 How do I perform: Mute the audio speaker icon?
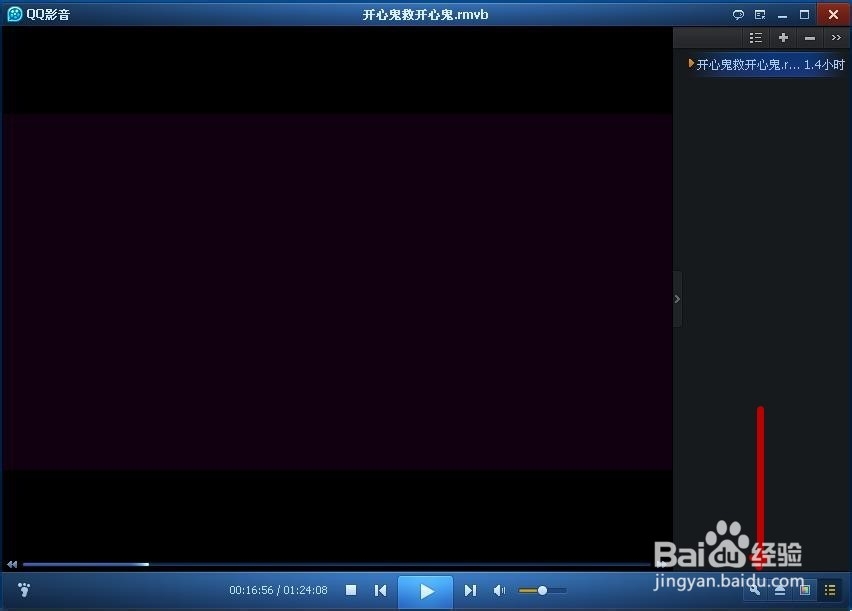point(499,590)
